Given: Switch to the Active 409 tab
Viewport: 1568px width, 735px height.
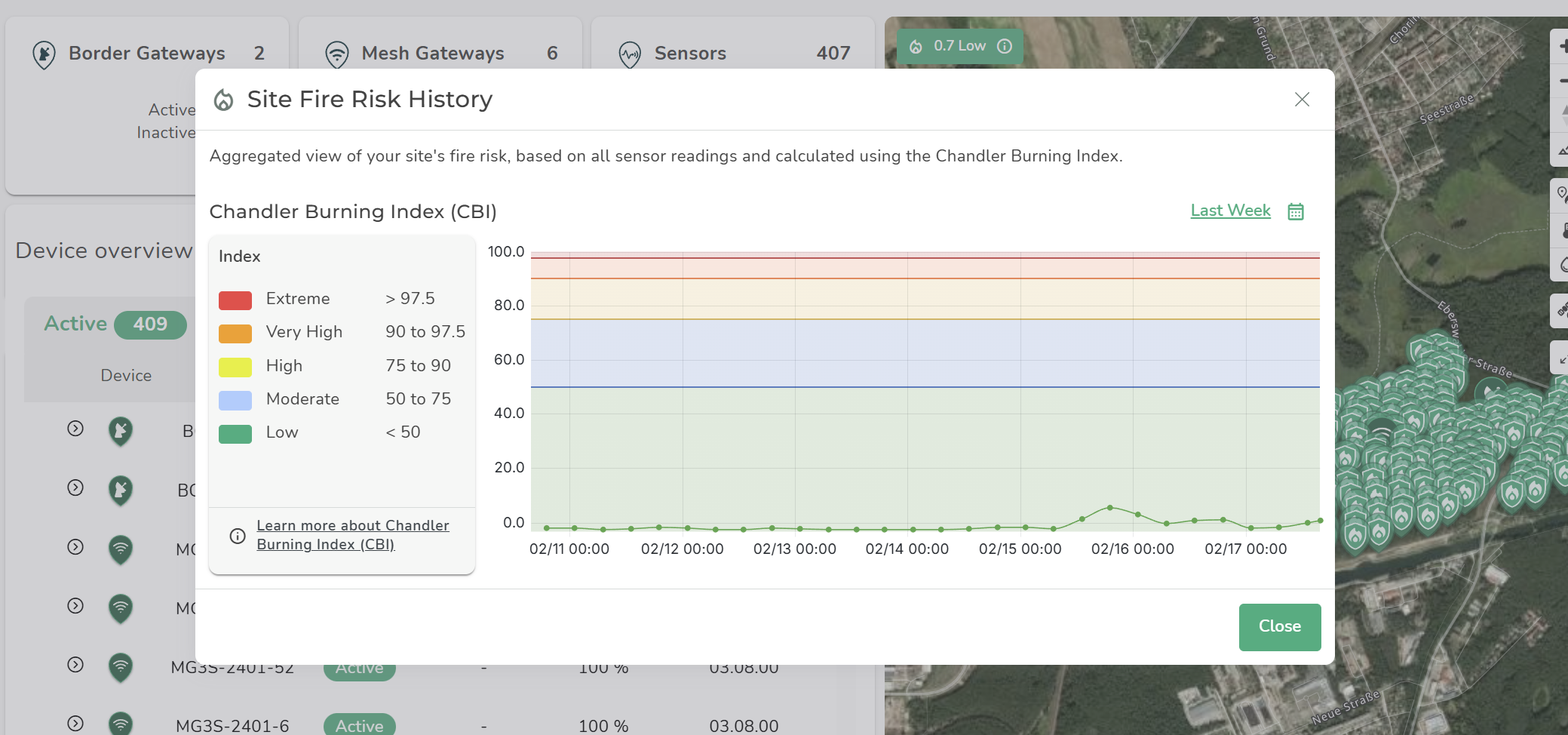Looking at the screenshot, I should [x=115, y=324].
